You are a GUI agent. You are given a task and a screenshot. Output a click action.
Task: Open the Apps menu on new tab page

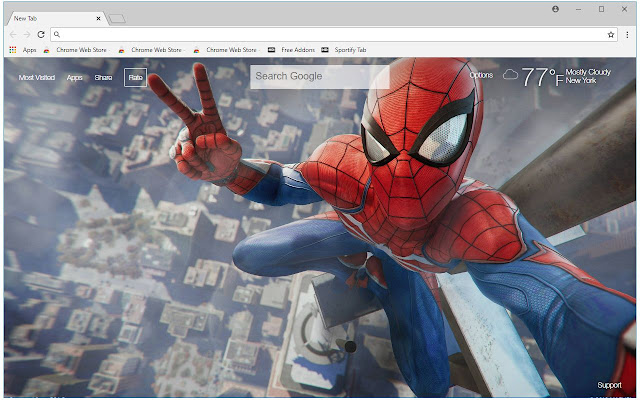click(x=75, y=78)
